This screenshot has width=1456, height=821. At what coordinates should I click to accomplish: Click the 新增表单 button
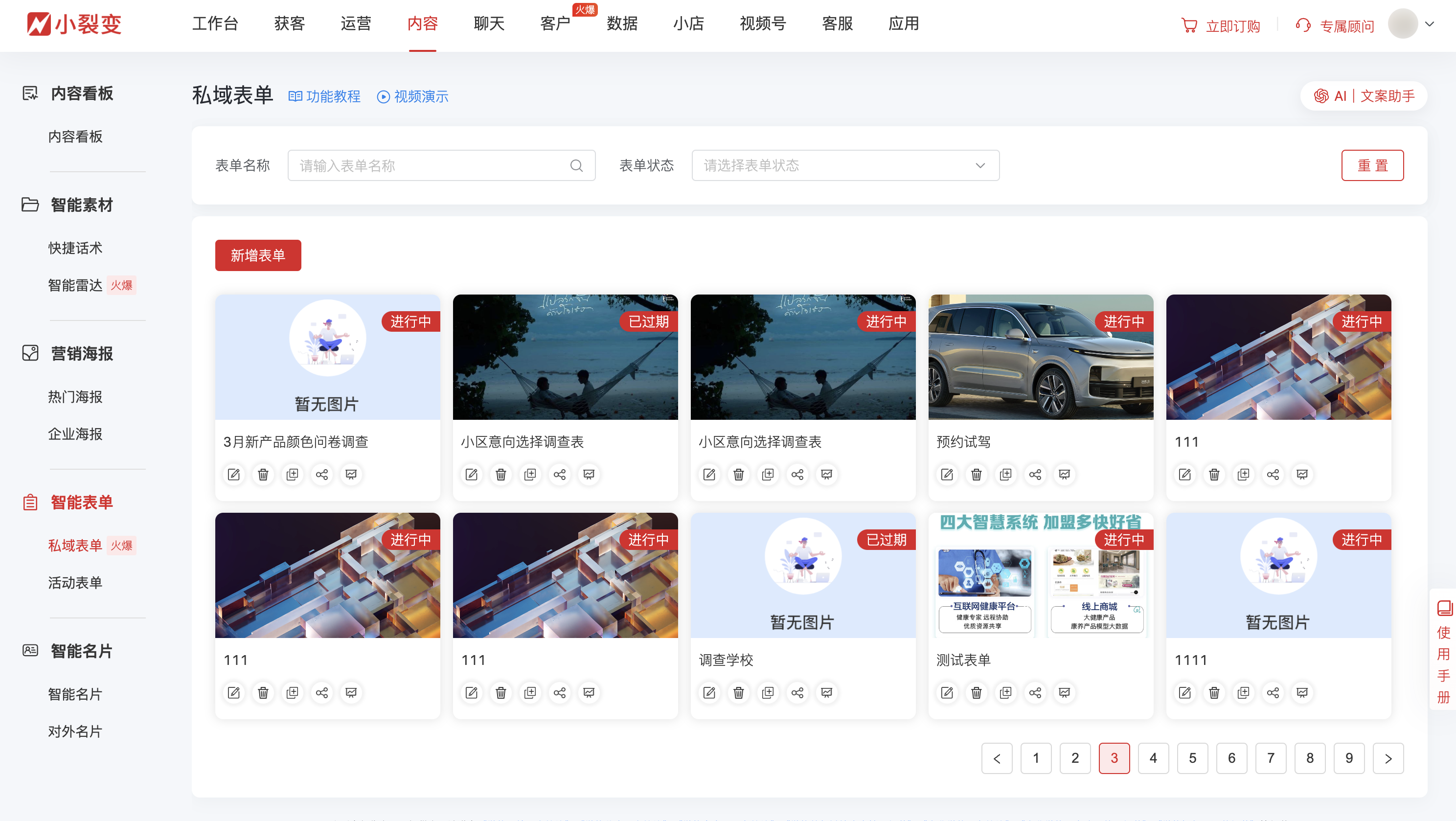pyautogui.click(x=258, y=255)
